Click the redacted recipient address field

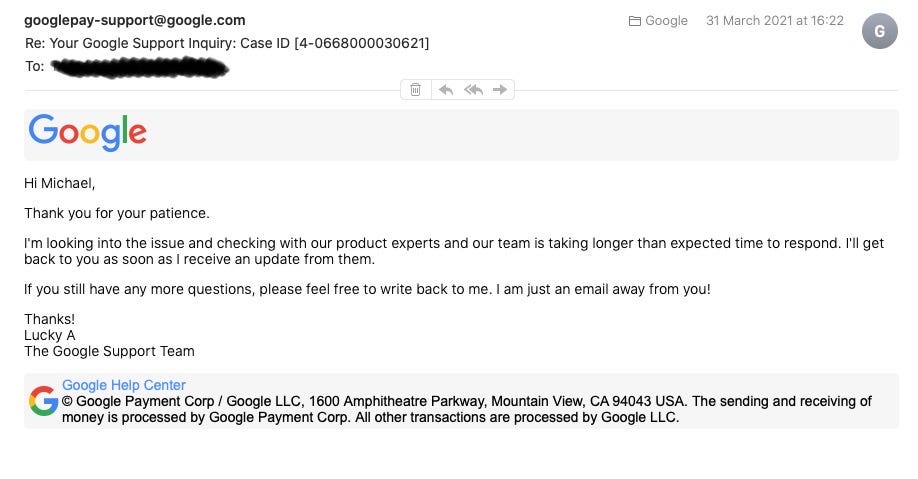click(139, 67)
